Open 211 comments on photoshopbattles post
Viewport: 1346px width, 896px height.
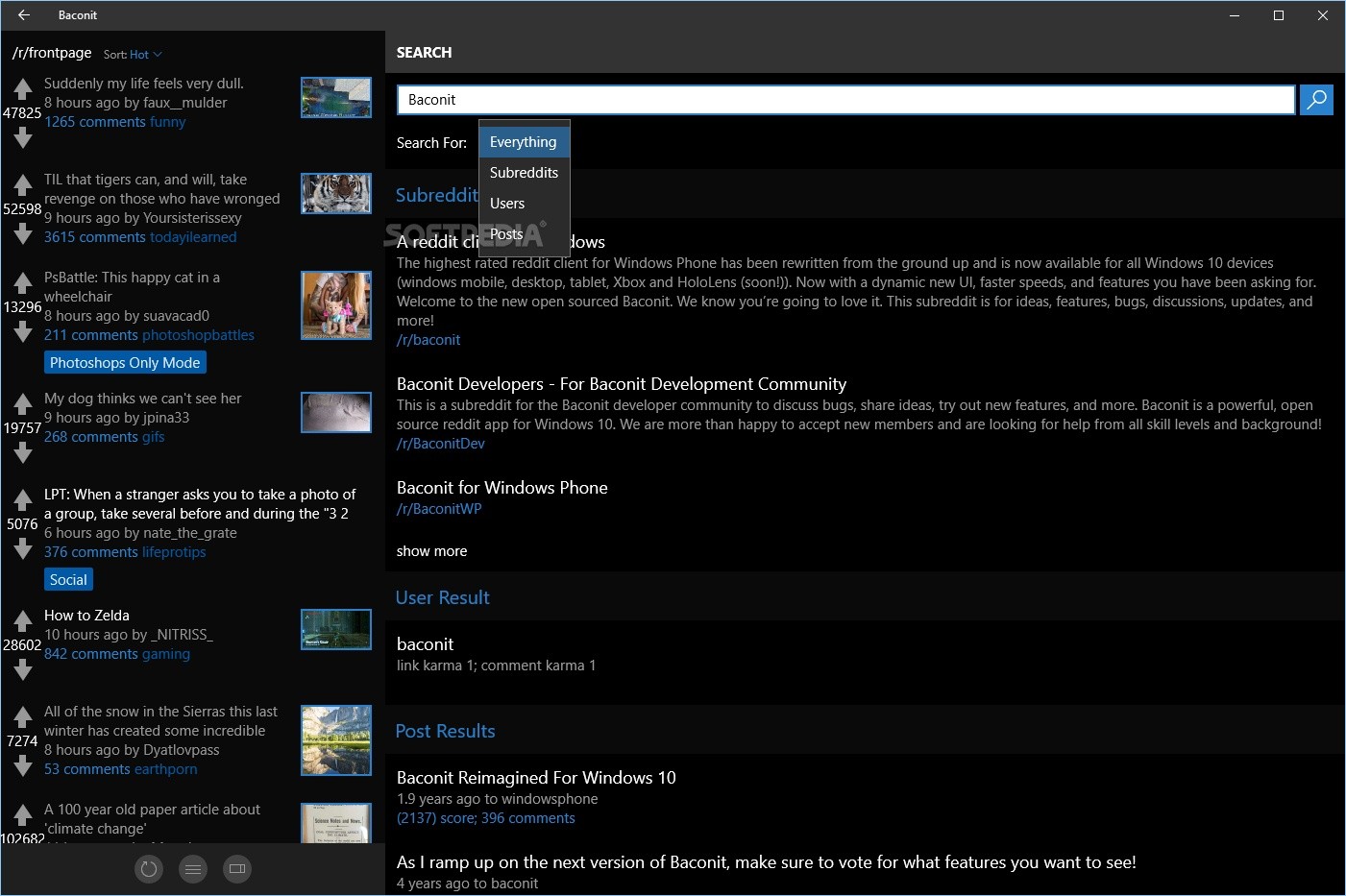click(91, 335)
